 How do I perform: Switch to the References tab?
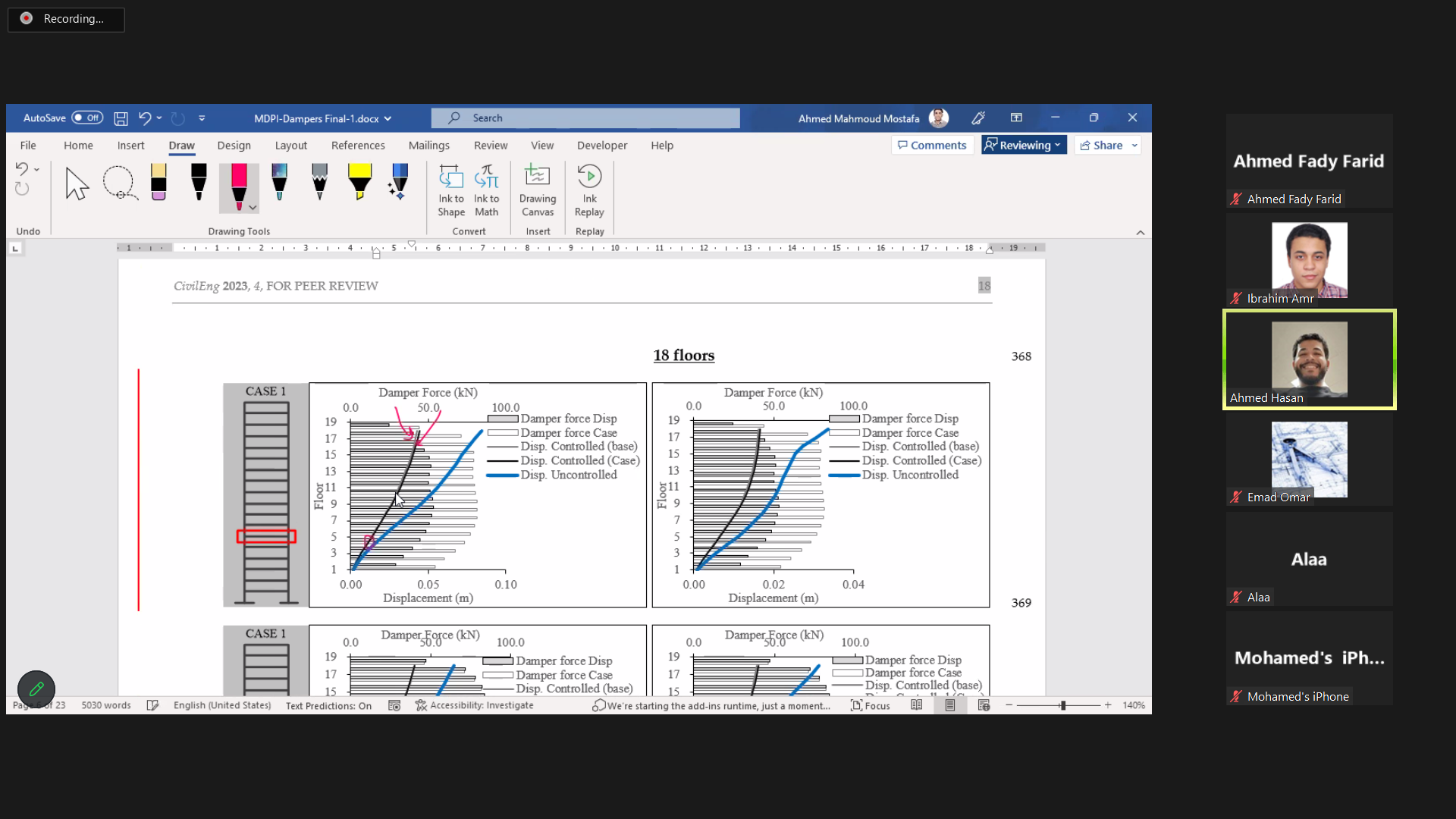(x=358, y=146)
